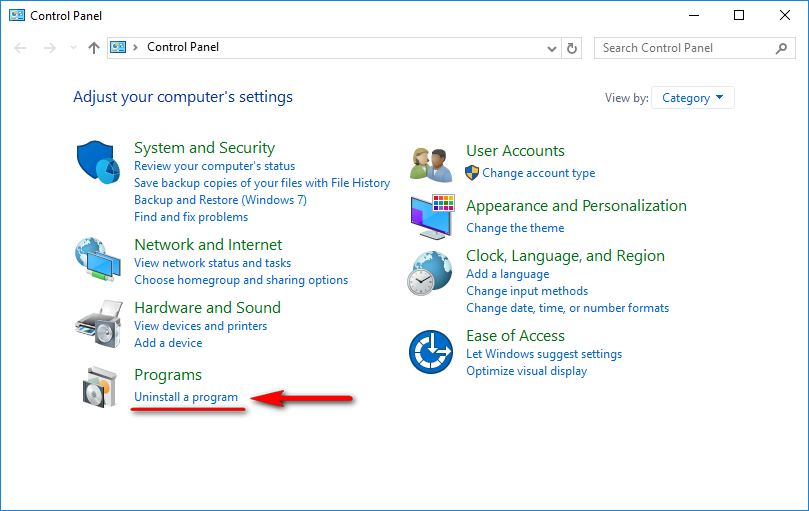Viewport: 809px width, 511px height.
Task: Open Find and fix problems link
Action: point(191,217)
